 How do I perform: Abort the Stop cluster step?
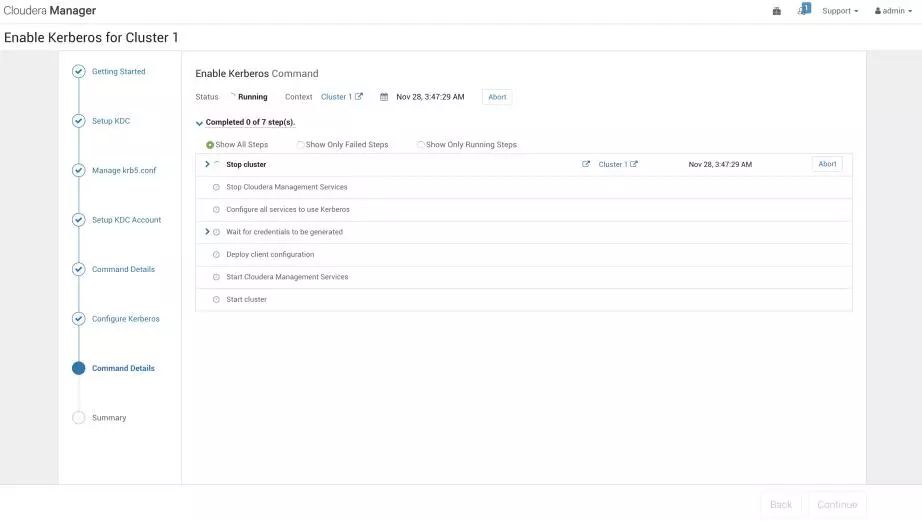tap(827, 164)
